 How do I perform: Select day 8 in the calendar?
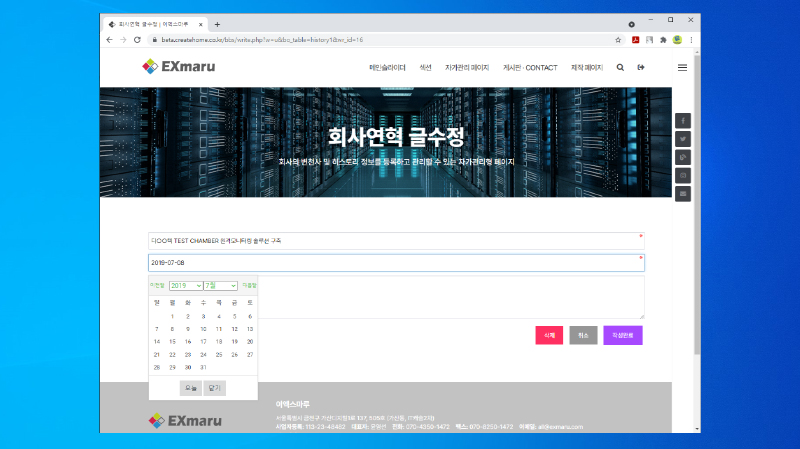[172, 330]
